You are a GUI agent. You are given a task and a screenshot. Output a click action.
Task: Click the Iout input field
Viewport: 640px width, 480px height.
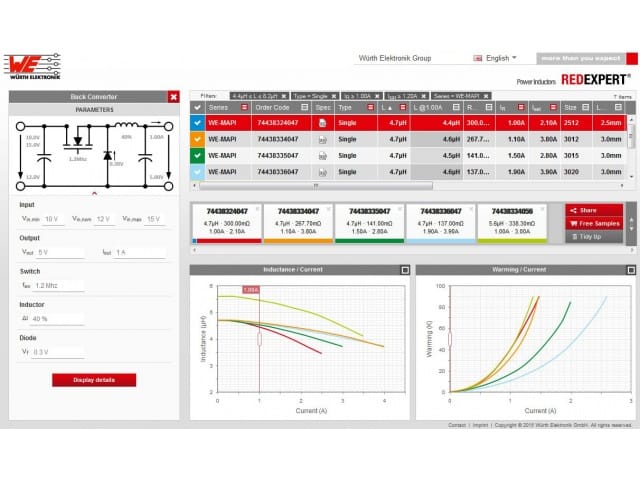click(140, 253)
